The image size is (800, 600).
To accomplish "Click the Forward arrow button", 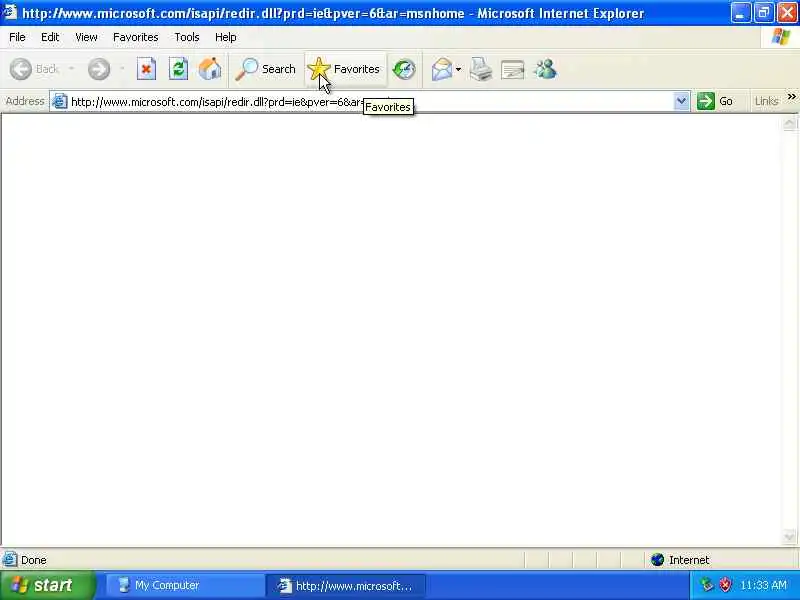I will tap(98, 69).
